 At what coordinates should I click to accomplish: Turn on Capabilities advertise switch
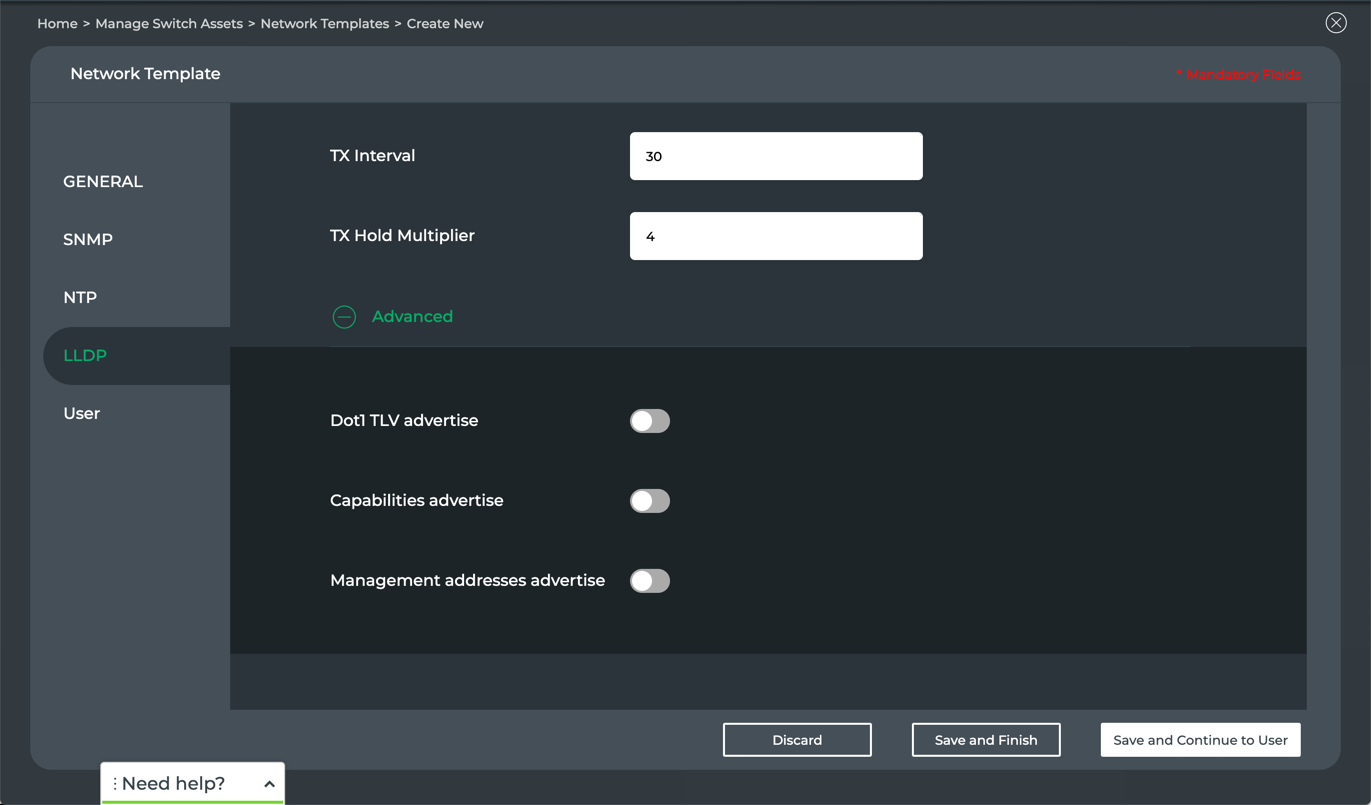[x=650, y=501]
